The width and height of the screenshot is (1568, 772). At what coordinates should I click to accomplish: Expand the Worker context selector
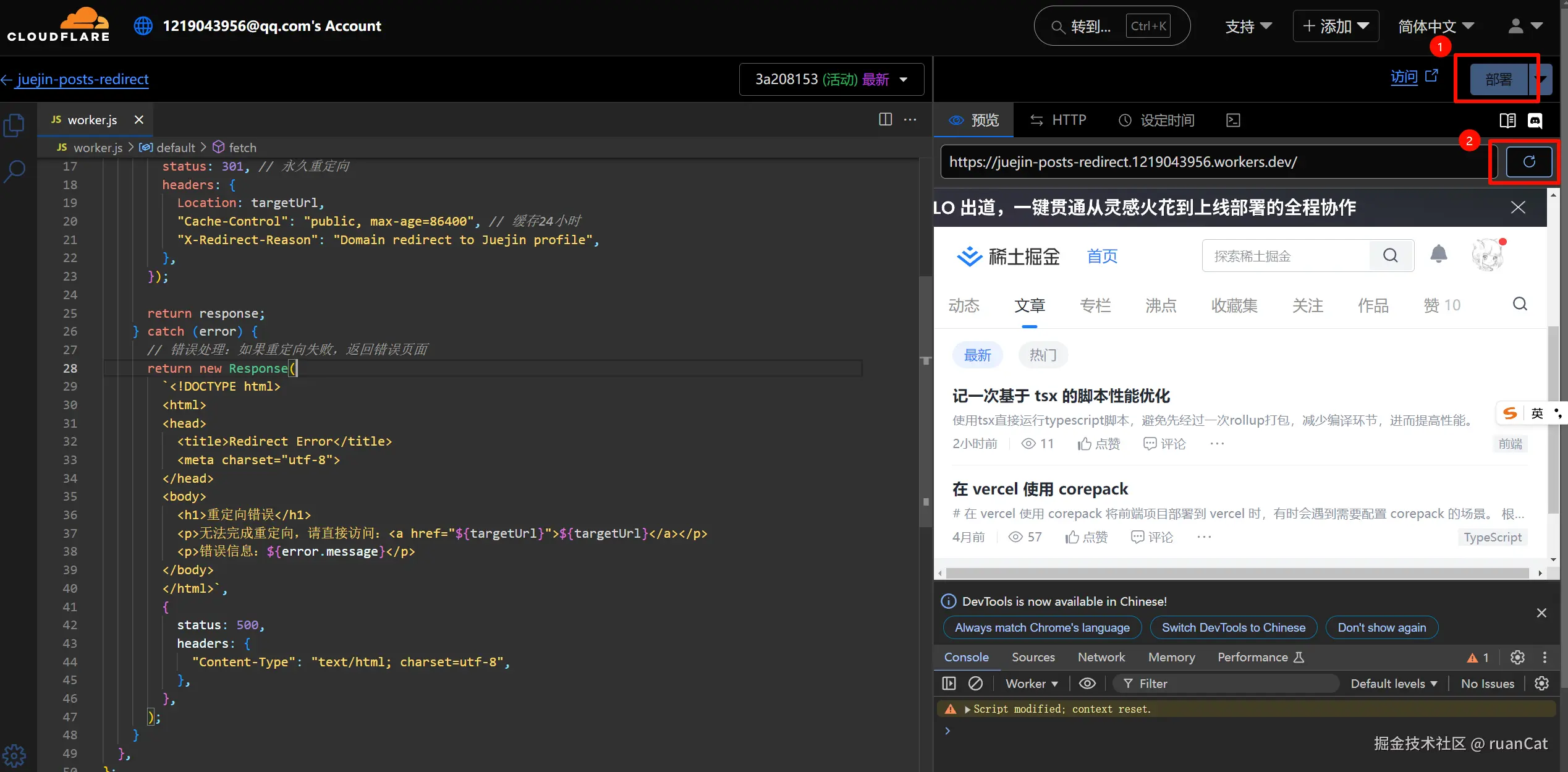click(x=1031, y=683)
